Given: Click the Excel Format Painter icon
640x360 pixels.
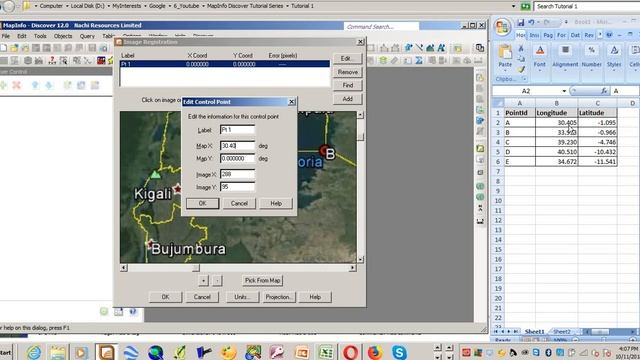Looking at the screenshot, I should (521, 69).
